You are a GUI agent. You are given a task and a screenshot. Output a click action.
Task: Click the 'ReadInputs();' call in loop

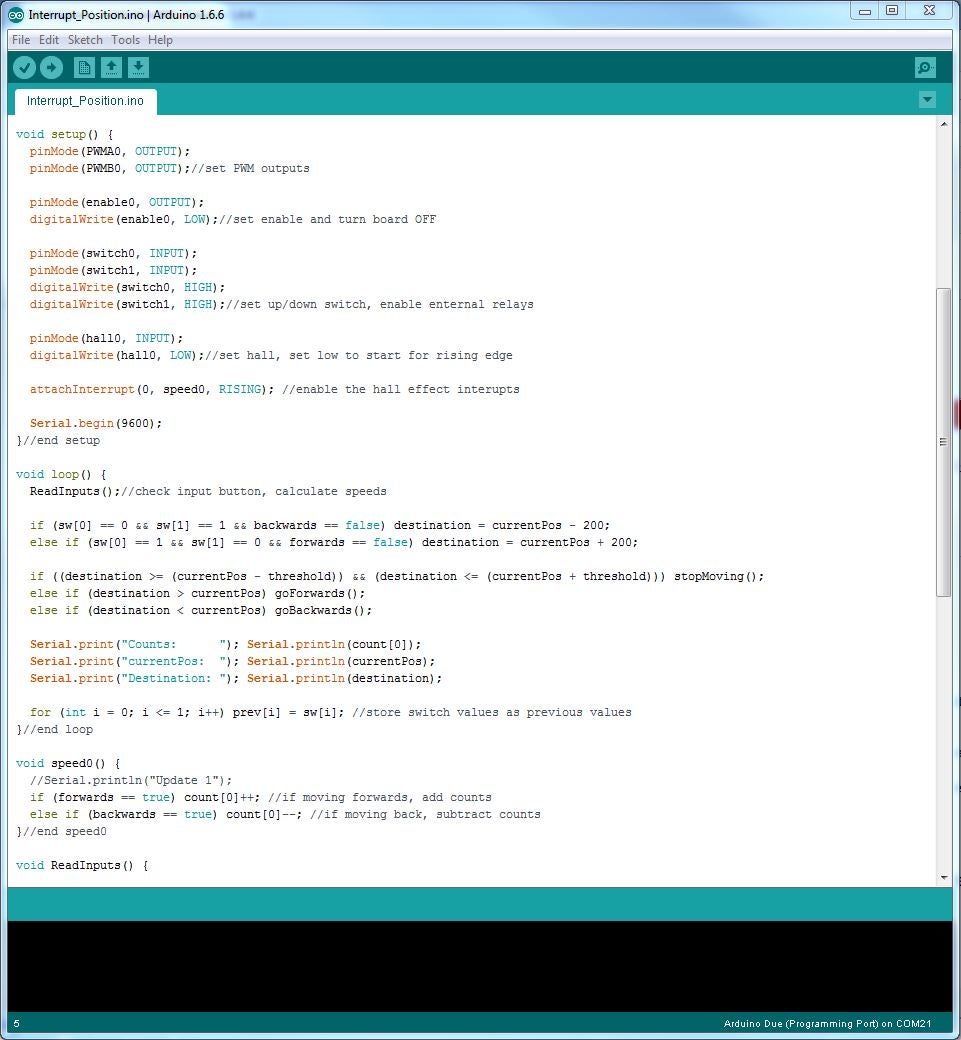tap(75, 491)
